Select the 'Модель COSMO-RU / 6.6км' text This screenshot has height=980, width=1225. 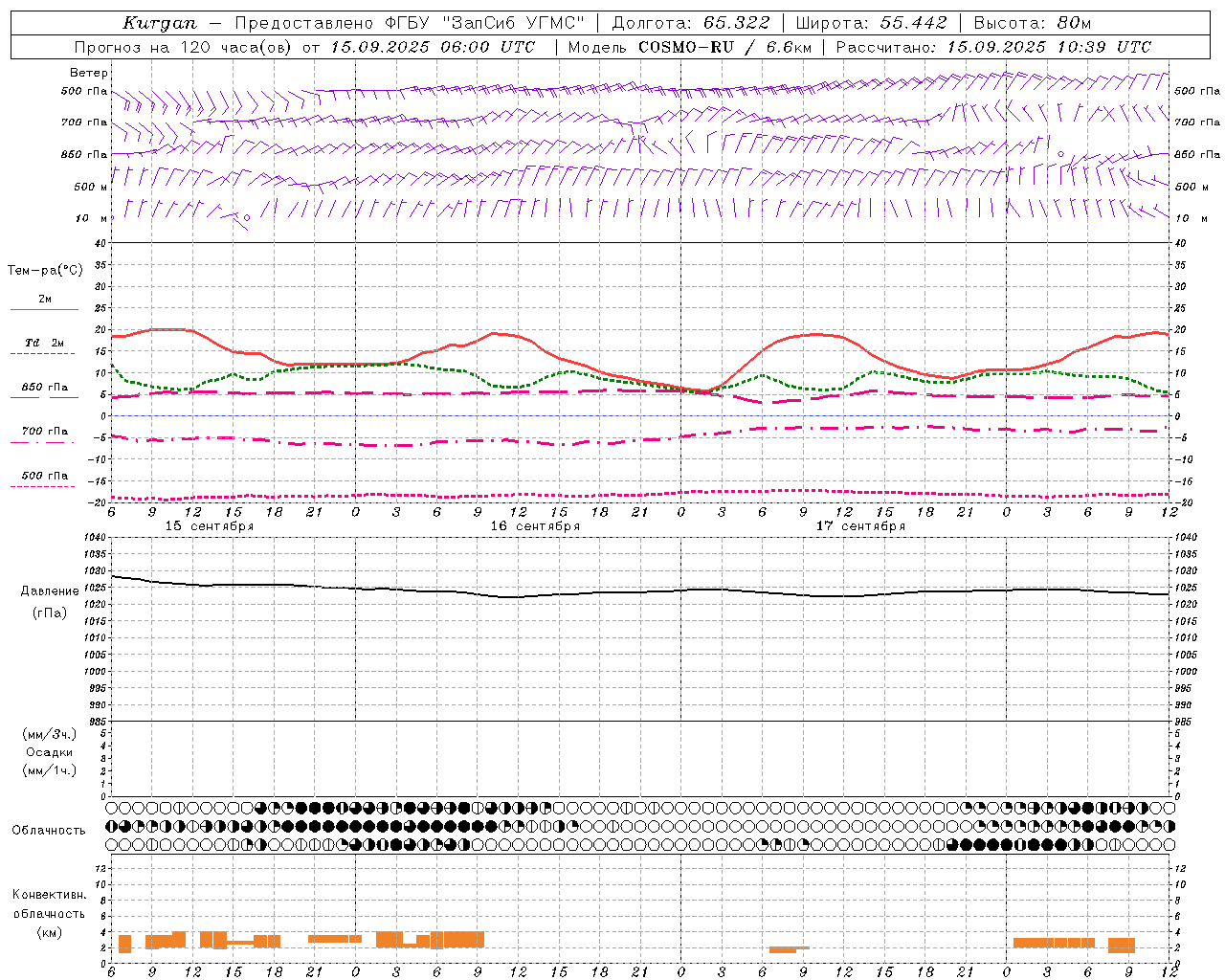point(690,47)
